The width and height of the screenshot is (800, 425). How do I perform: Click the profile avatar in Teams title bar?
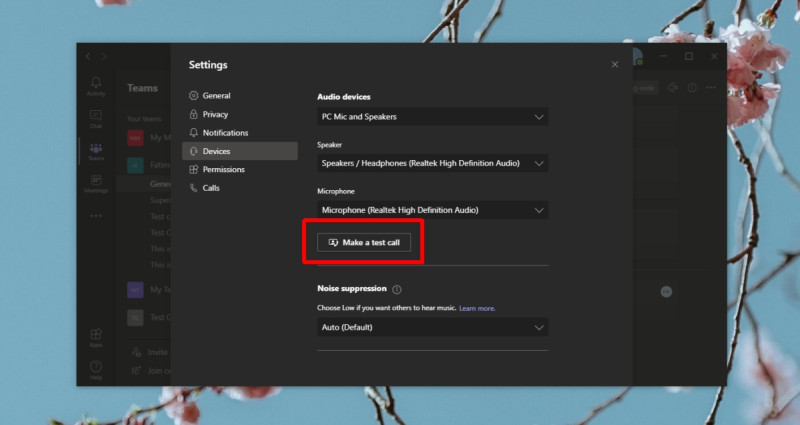click(638, 57)
